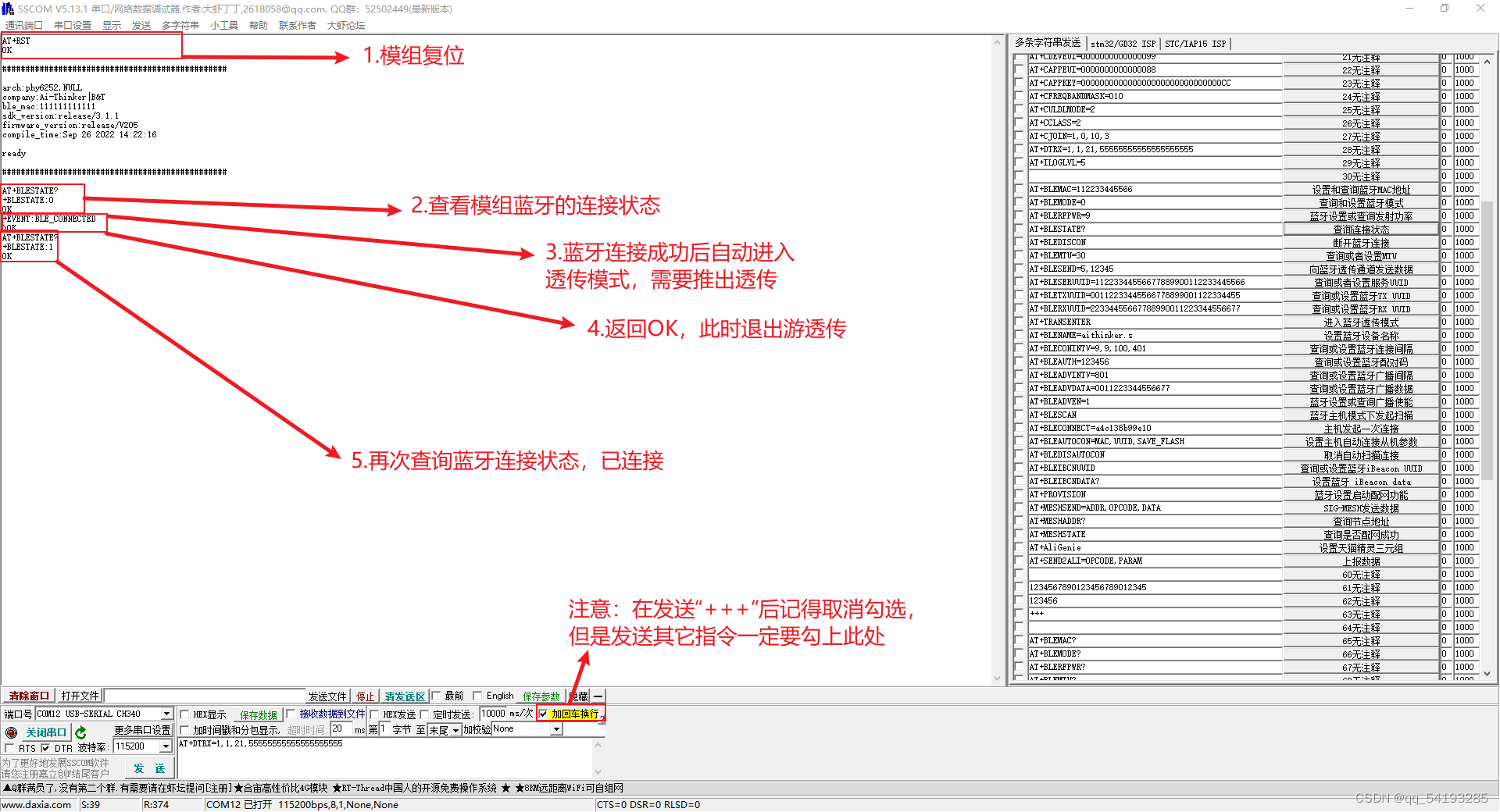Switch to the STC/IAP15 ISP tab
The height and width of the screenshot is (812, 1500).
tap(1195, 44)
